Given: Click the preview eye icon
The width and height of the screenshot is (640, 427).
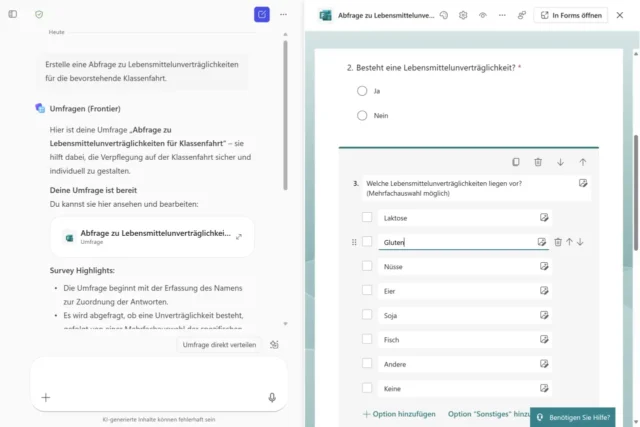Looking at the screenshot, I should point(483,15).
